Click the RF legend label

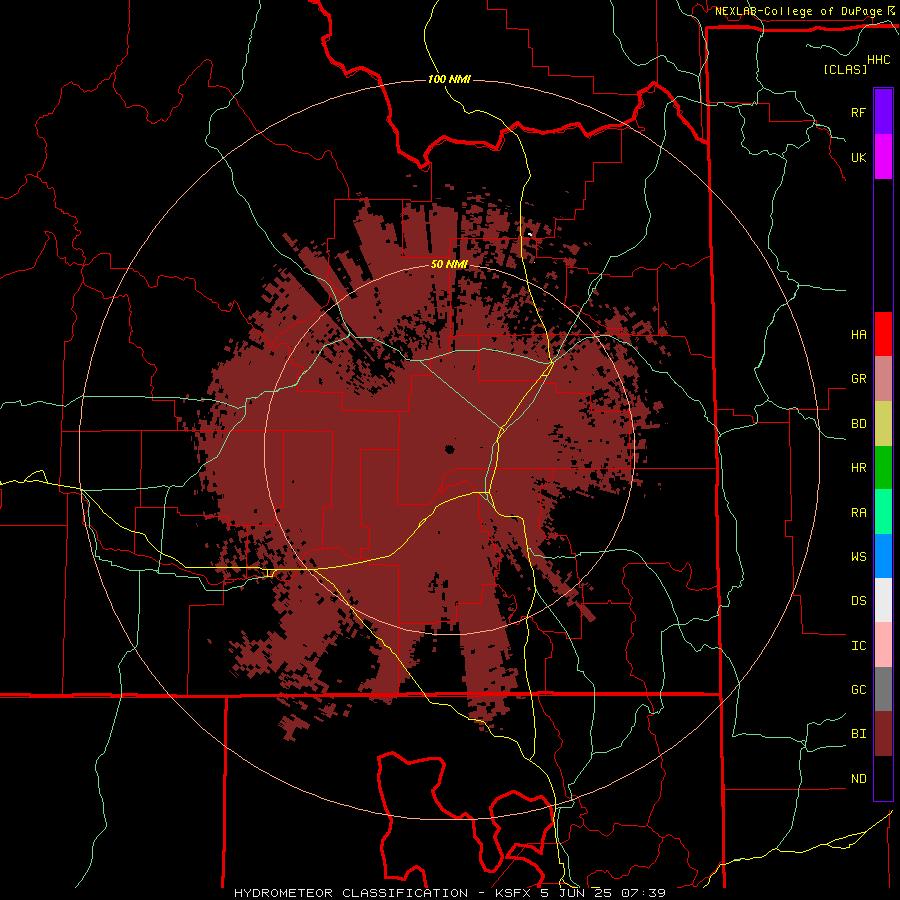(x=858, y=112)
